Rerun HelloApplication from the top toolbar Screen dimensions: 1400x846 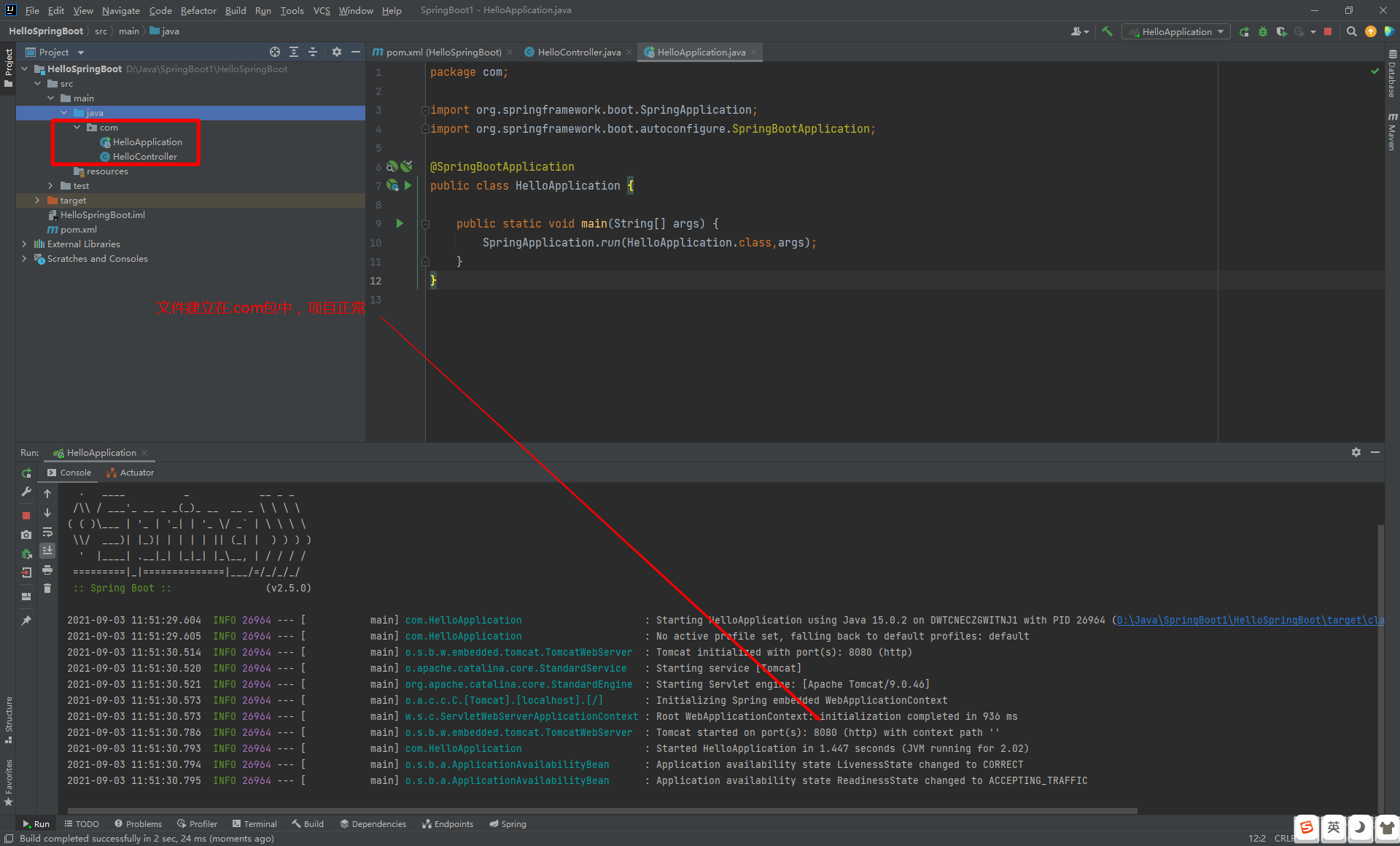point(1244,31)
